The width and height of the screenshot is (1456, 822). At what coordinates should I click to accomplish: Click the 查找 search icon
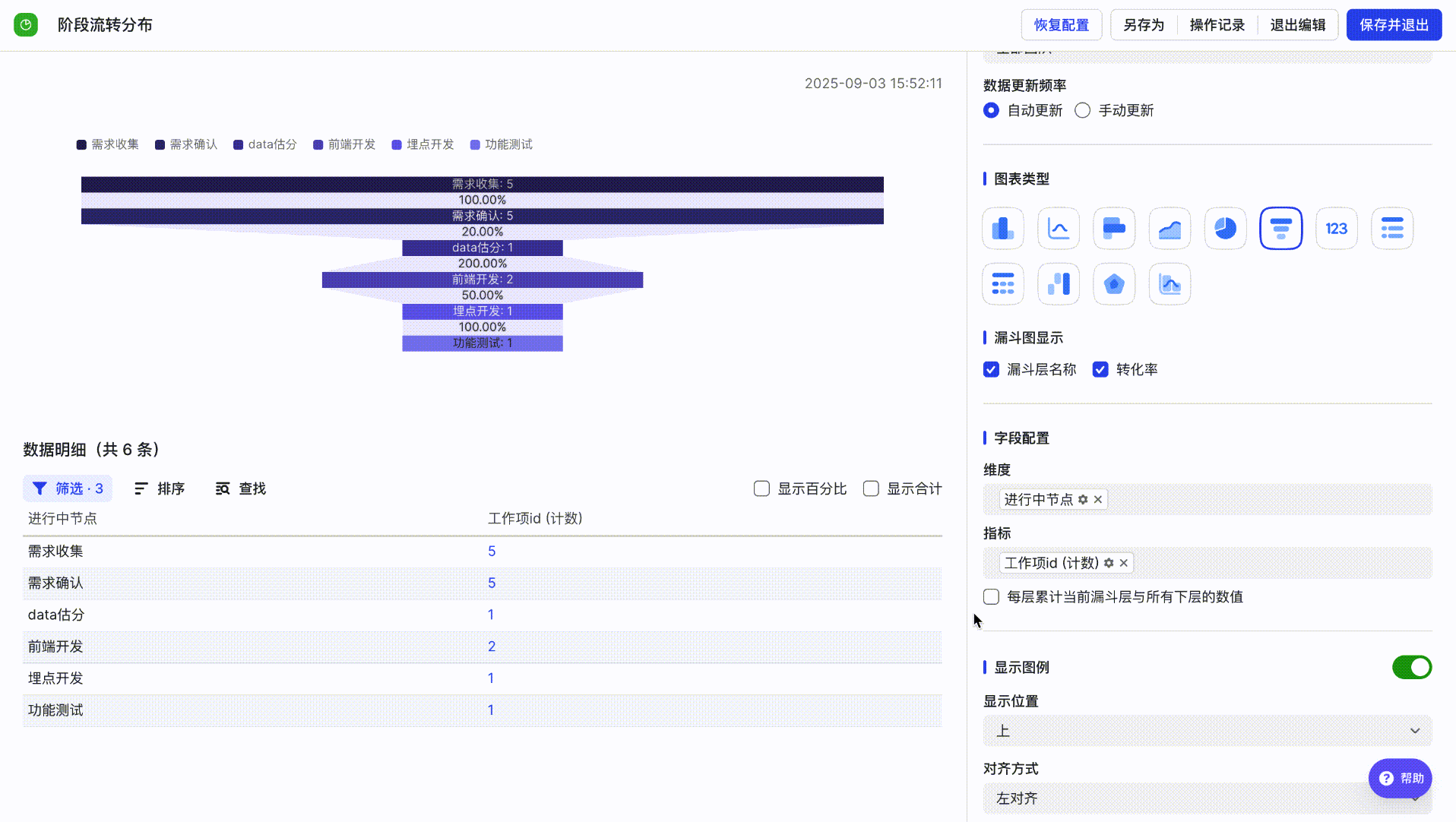coord(223,488)
